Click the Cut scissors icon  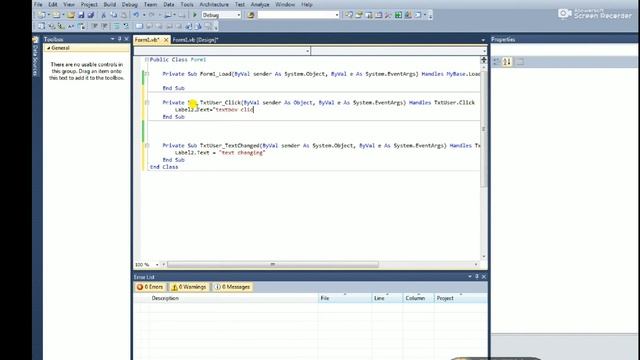(x=103, y=15)
